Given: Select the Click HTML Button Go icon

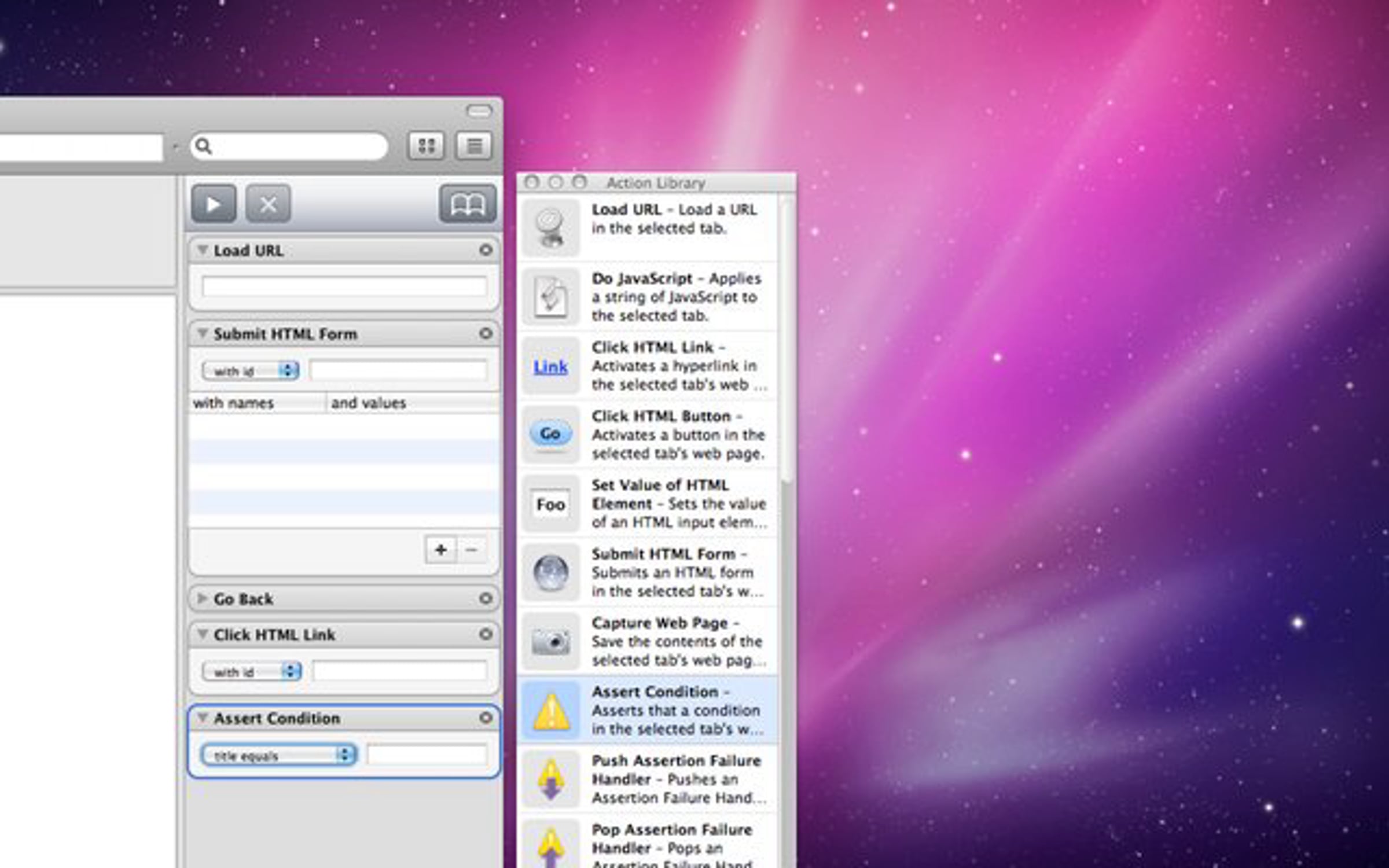Looking at the screenshot, I should [550, 435].
